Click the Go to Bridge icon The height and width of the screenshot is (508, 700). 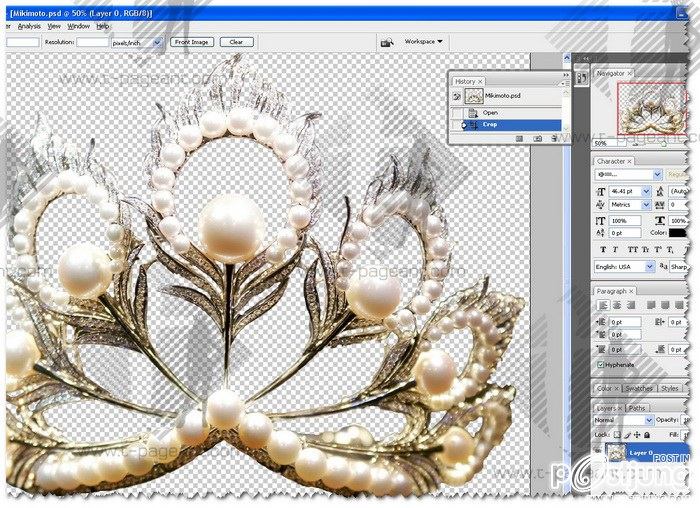tap(387, 42)
